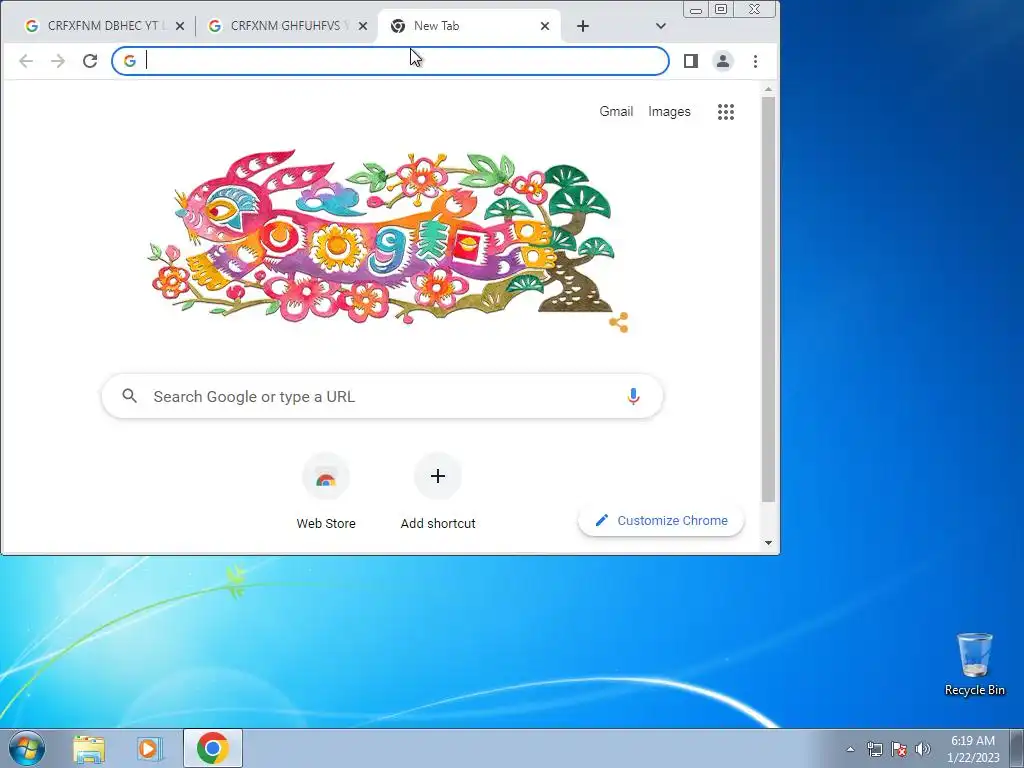Open the Chrome side panel icon
This screenshot has height=768, width=1024.
click(x=690, y=61)
